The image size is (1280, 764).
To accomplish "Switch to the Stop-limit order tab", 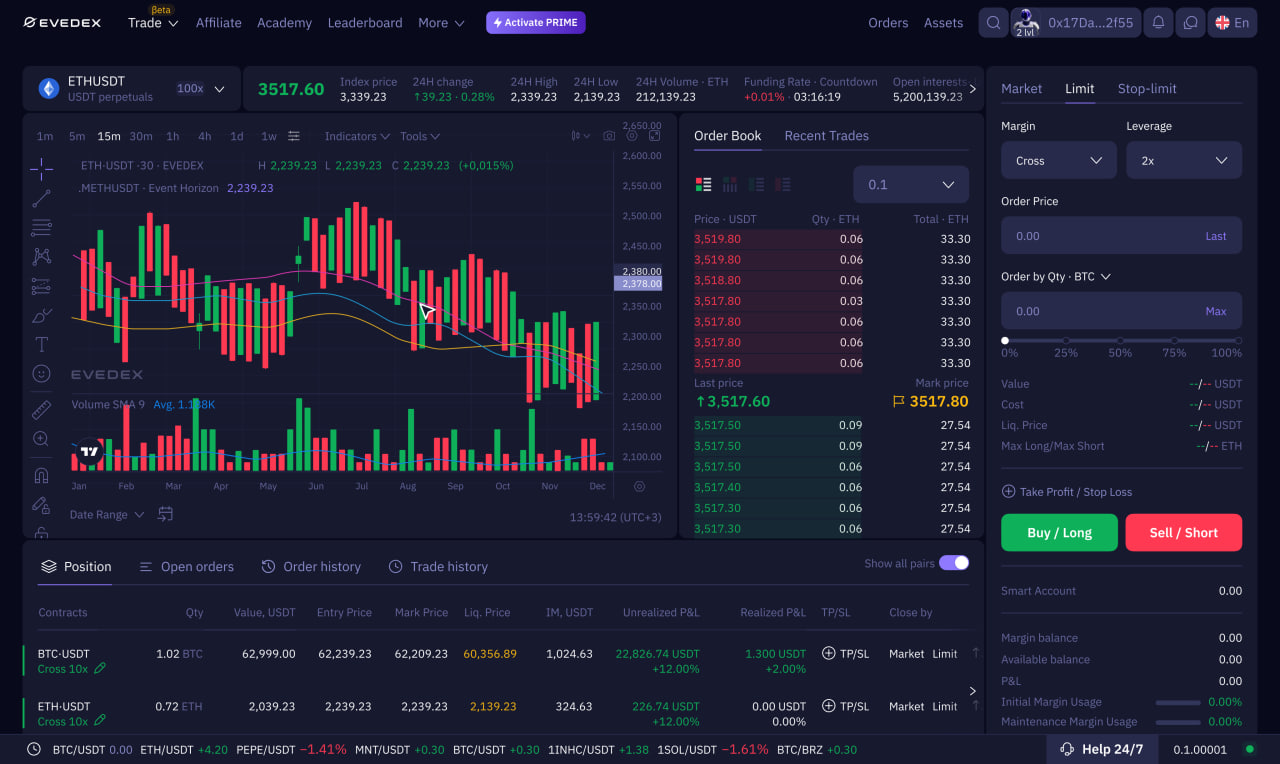I will pyautogui.click(x=1147, y=89).
